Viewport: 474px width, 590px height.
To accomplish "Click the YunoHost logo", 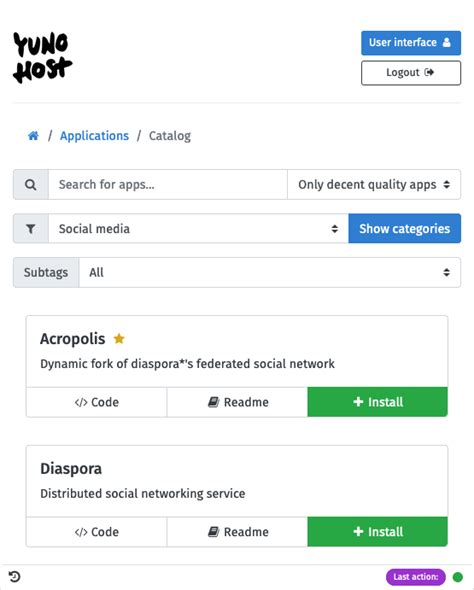I will (42, 58).
